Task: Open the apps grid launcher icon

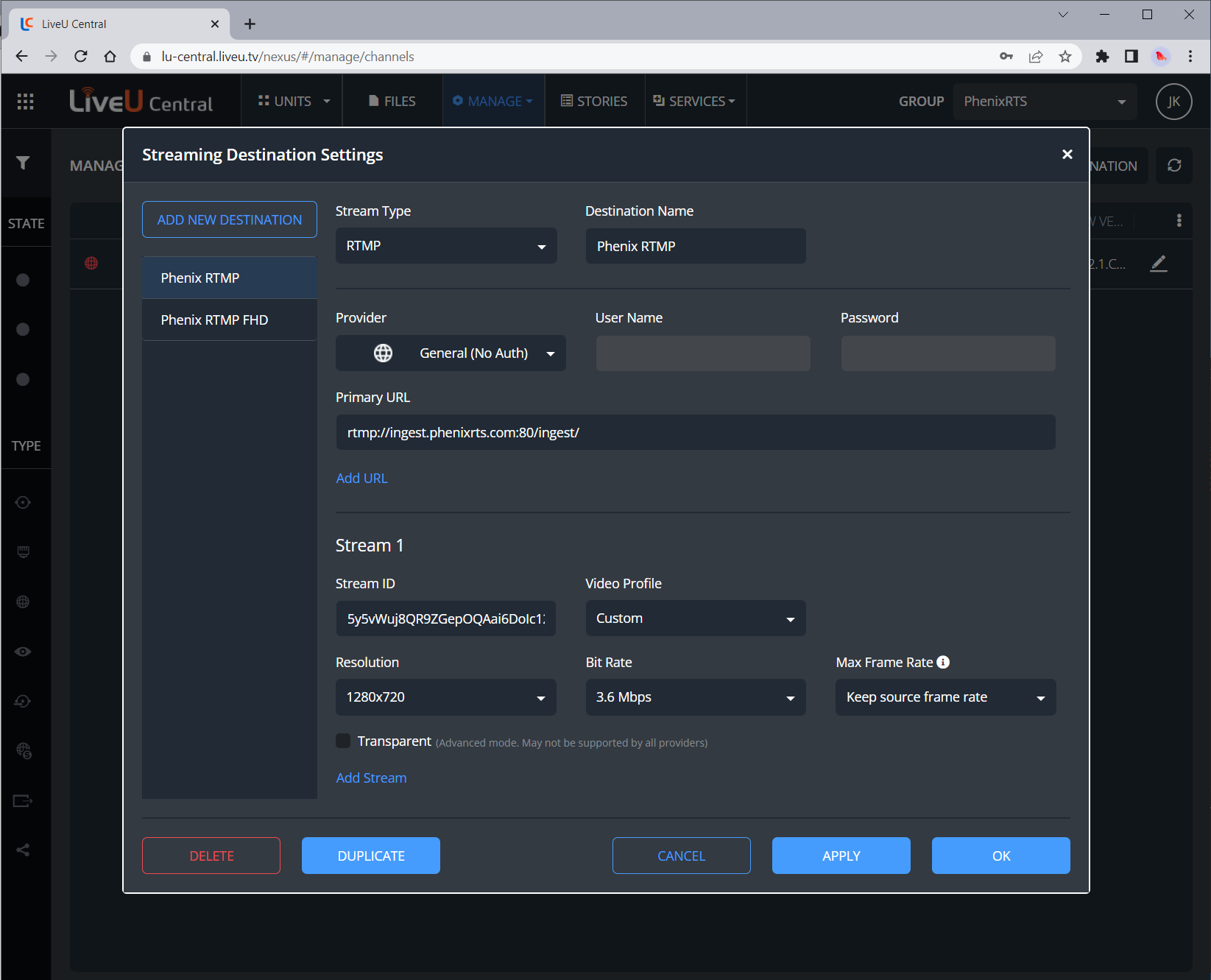Action: (25, 102)
